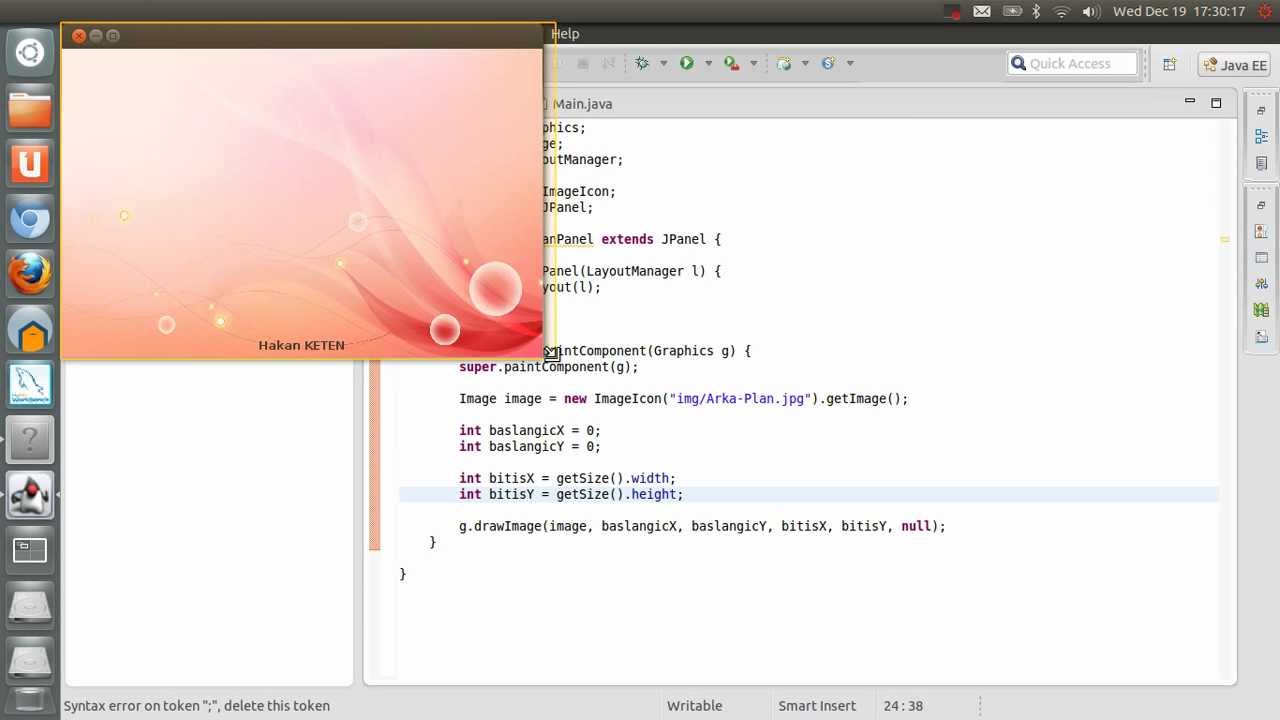
Task: Open the Bluetooth indicator in top panel
Action: coord(1036,12)
